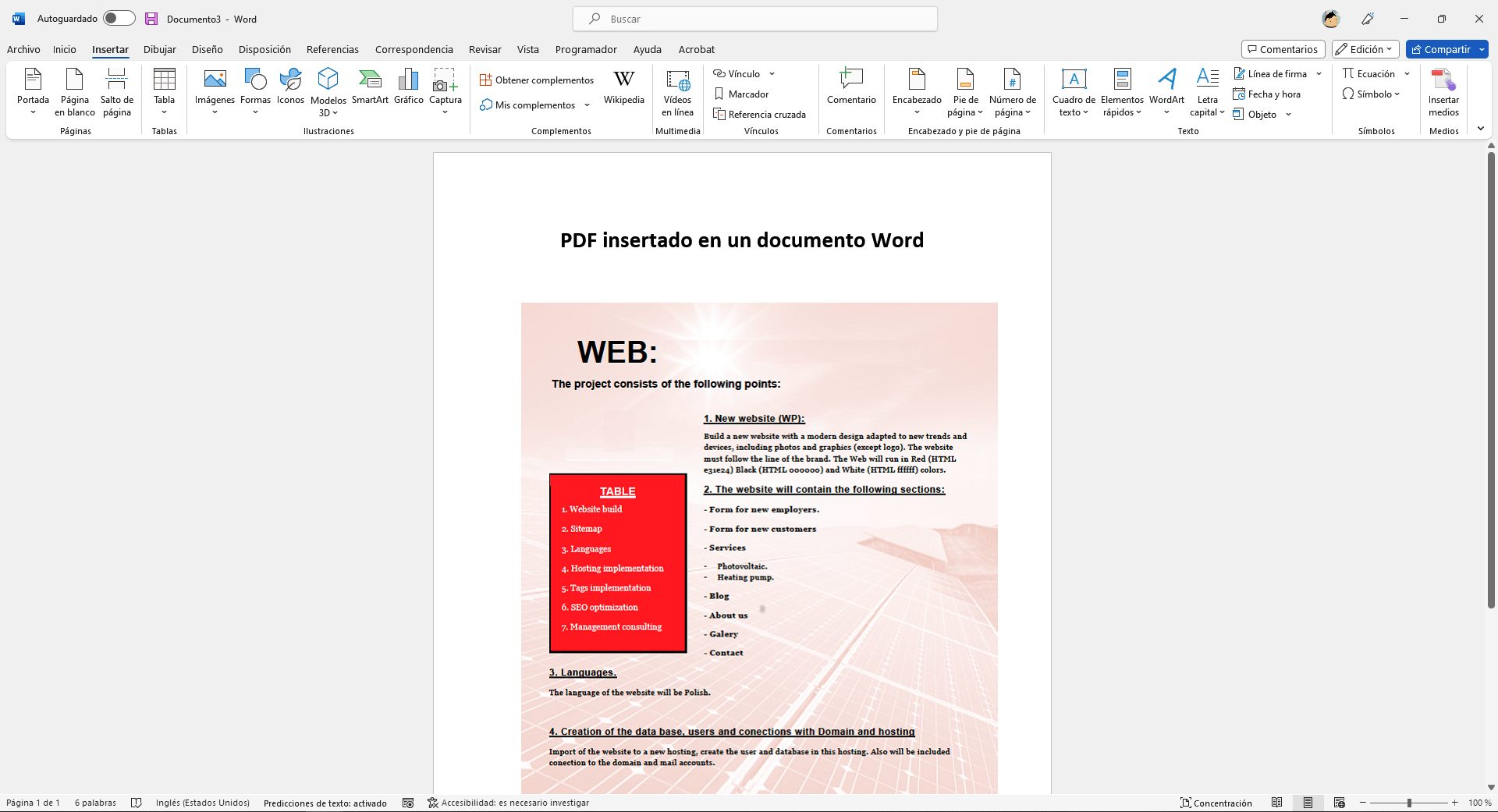Insert a Marcador bookmark
This screenshot has height=812, width=1498.
pyautogui.click(x=741, y=94)
